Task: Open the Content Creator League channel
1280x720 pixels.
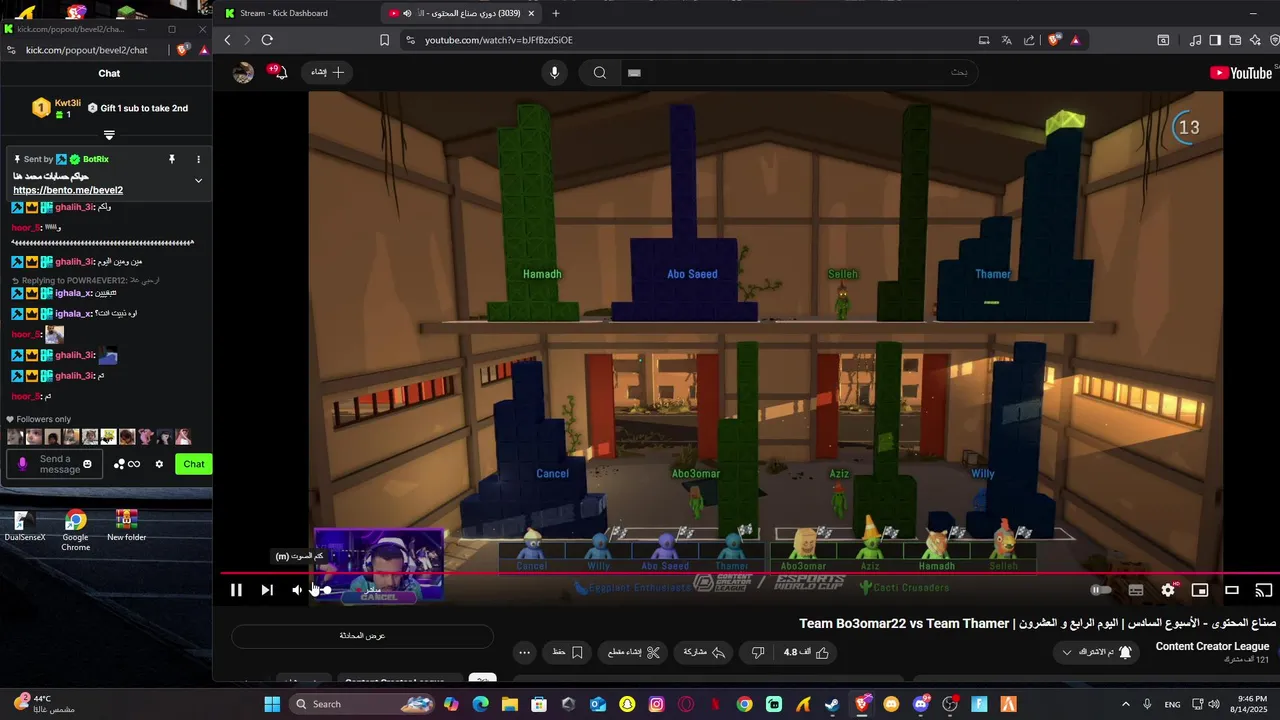Action: [x=1212, y=647]
